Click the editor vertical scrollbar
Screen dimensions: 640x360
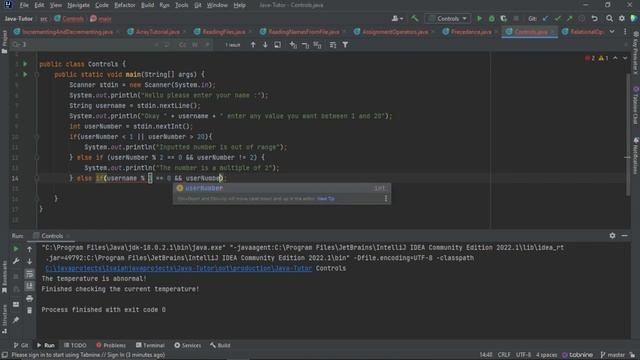click(627, 135)
